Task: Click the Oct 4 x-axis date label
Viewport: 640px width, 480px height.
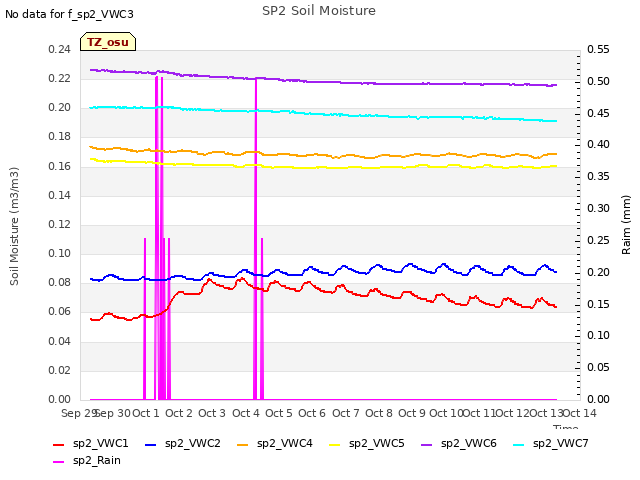Action: click(246, 413)
